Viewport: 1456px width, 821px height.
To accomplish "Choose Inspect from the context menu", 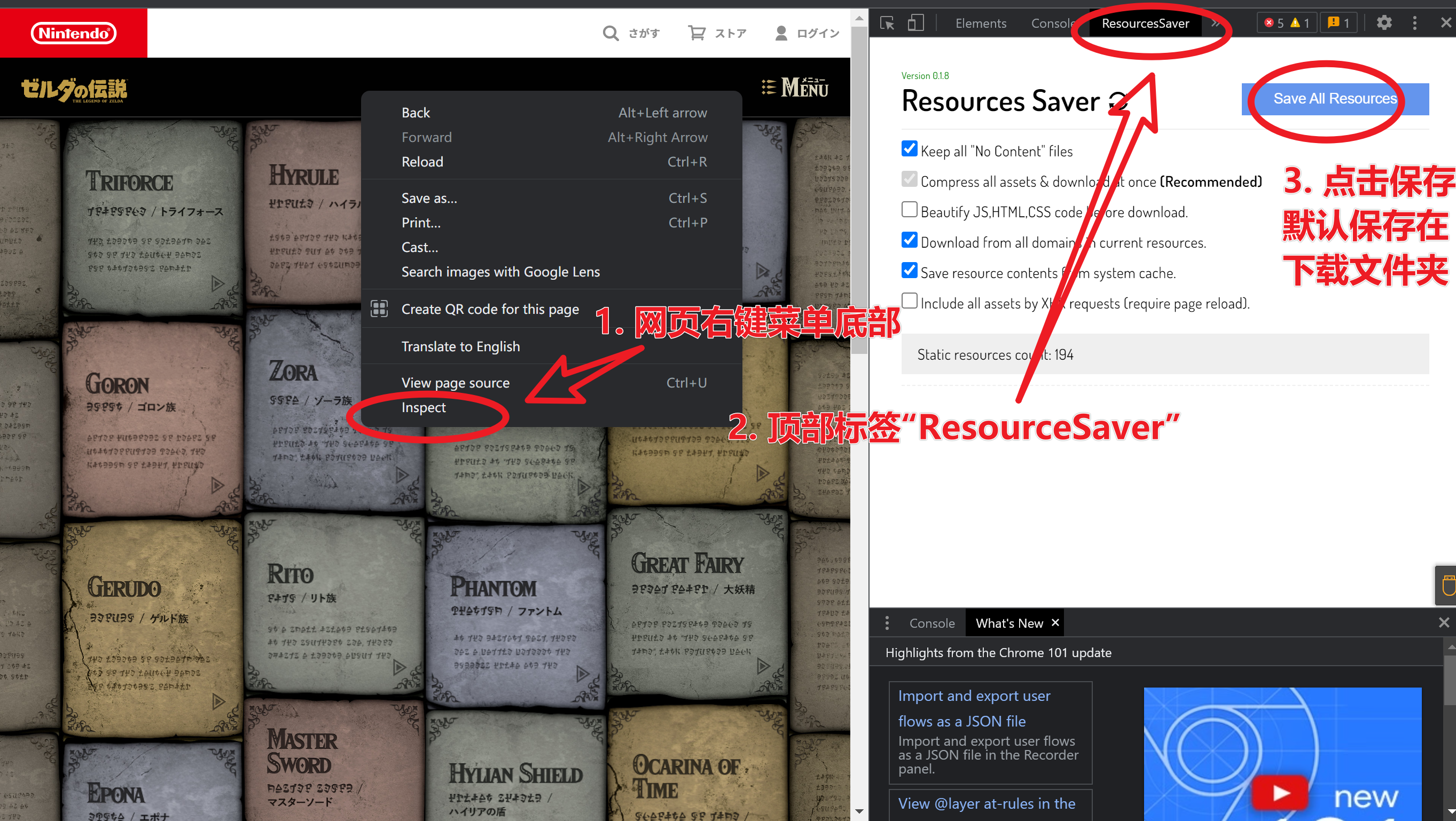I will [424, 407].
